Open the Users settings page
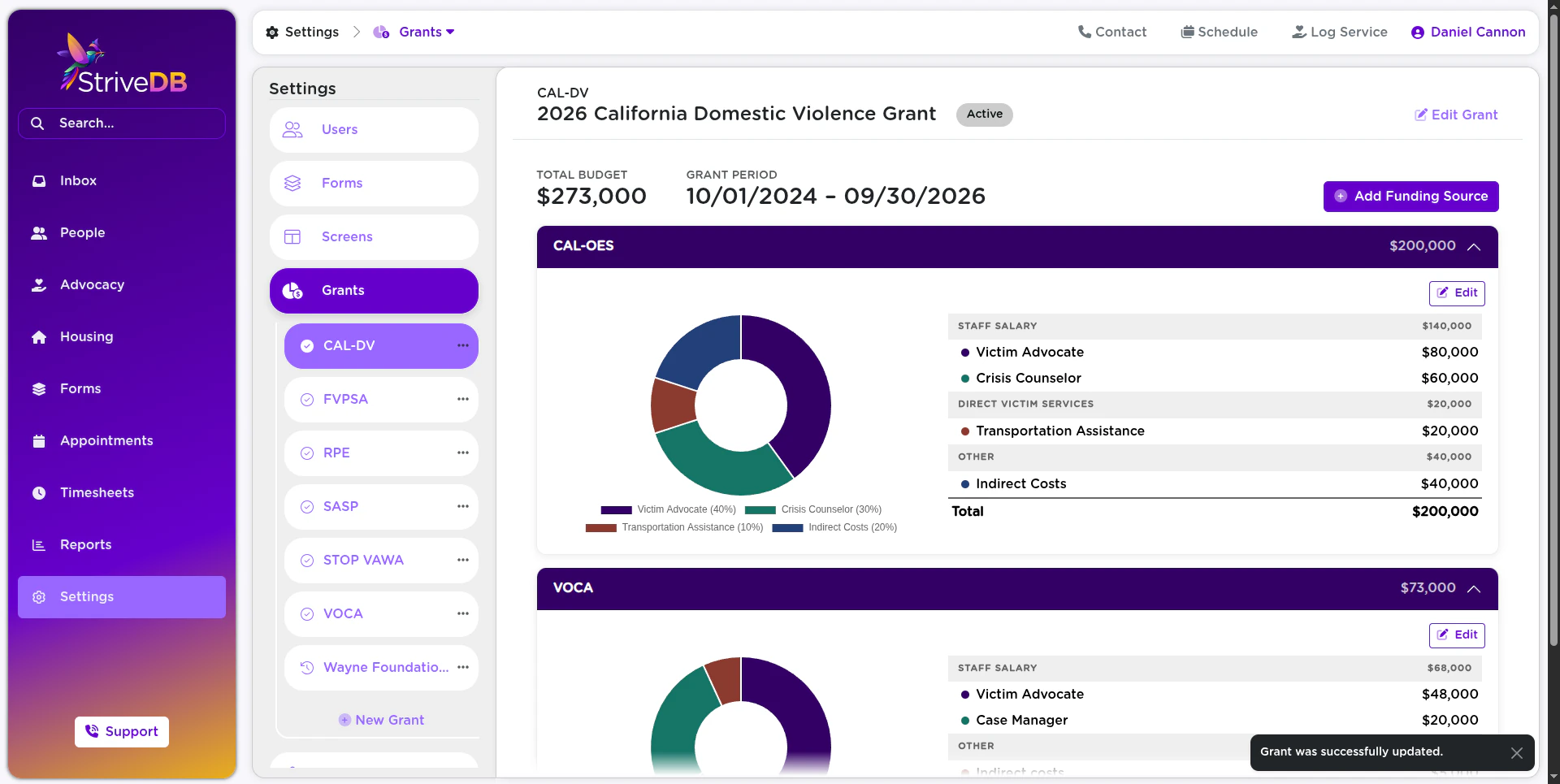 [x=374, y=130]
